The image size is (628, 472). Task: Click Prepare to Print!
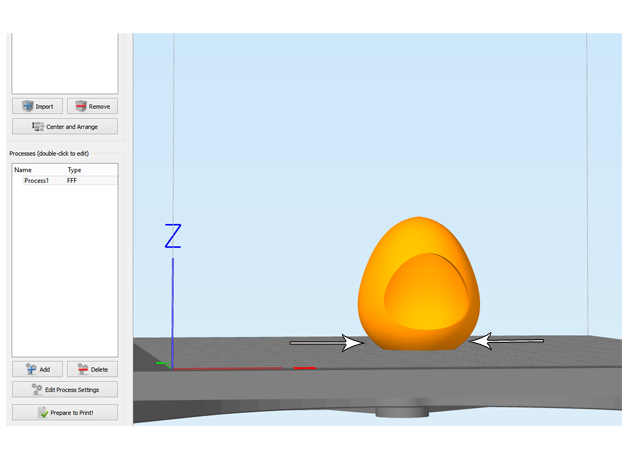pos(65,412)
